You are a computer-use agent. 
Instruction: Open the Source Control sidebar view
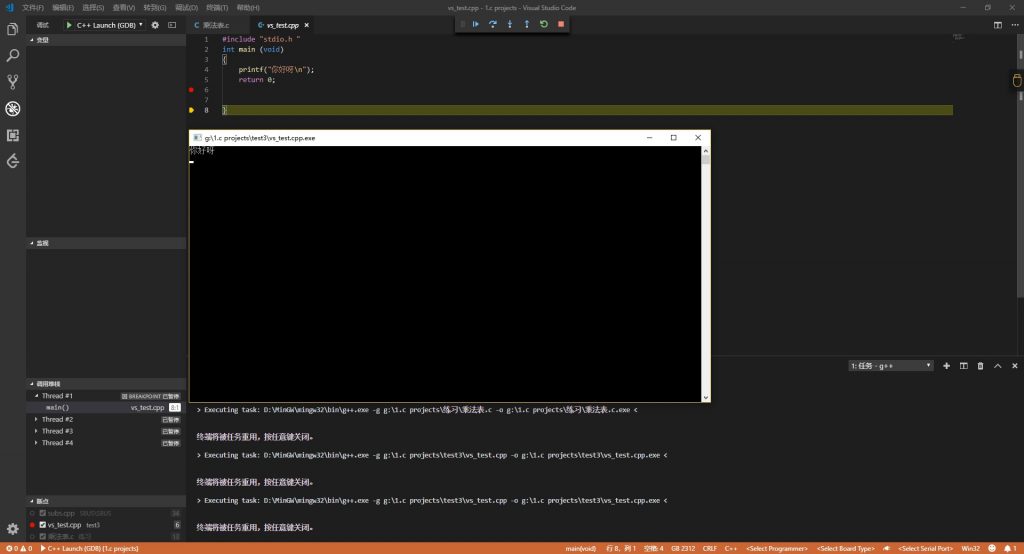pos(13,82)
